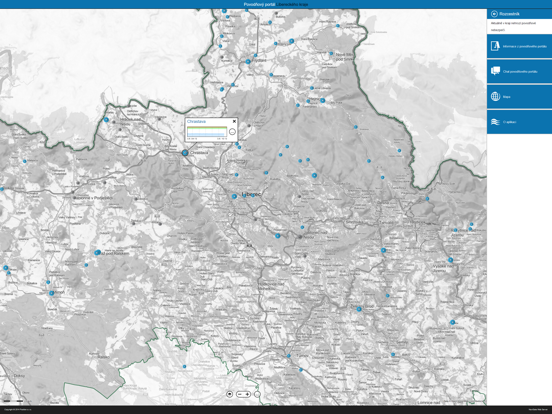Close the Chrastava popup with the X

click(234, 121)
